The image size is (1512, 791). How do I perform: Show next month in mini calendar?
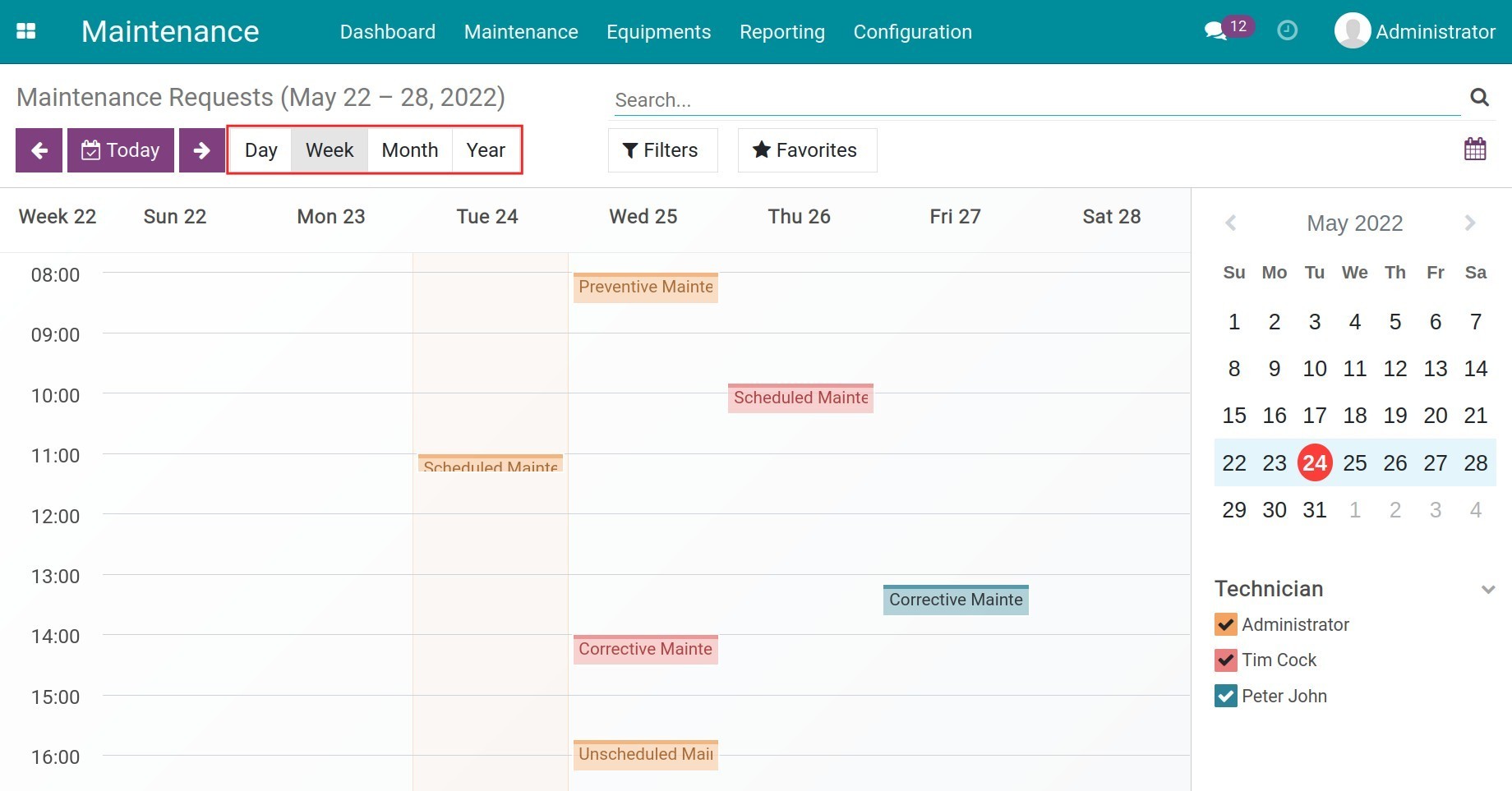(x=1470, y=223)
